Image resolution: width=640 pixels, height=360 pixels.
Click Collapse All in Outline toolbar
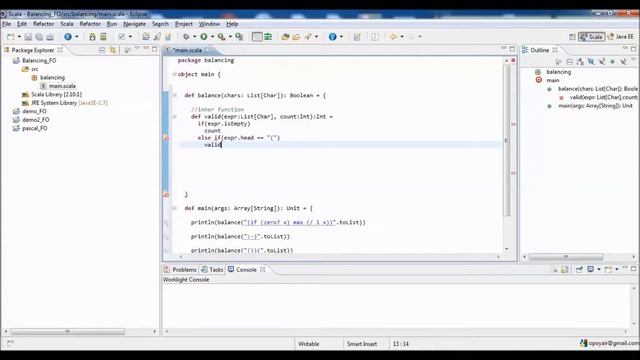[569, 62]
